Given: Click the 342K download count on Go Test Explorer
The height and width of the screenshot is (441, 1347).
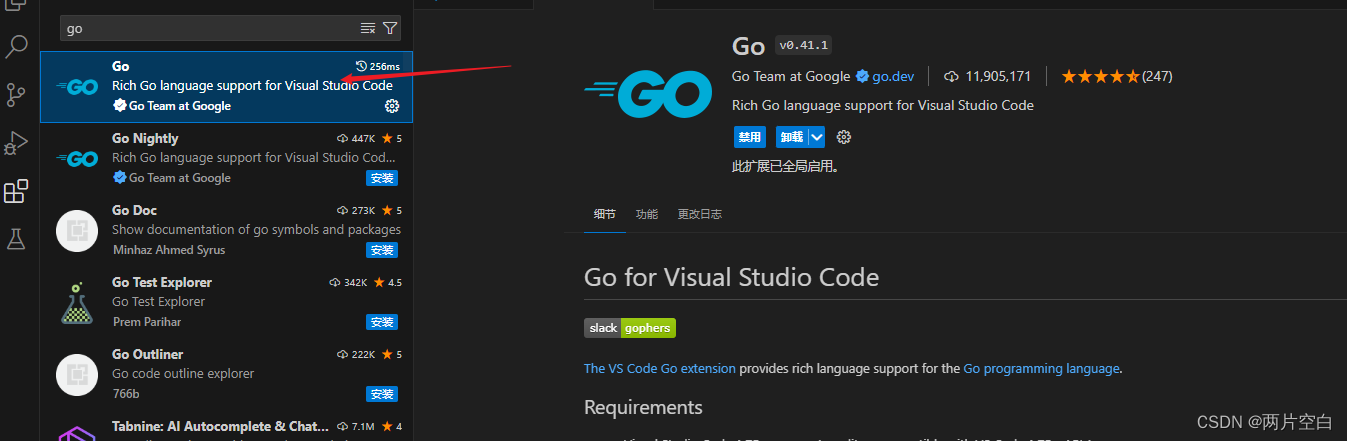Looking at the screenshot, I should click(x=349, y=283).
